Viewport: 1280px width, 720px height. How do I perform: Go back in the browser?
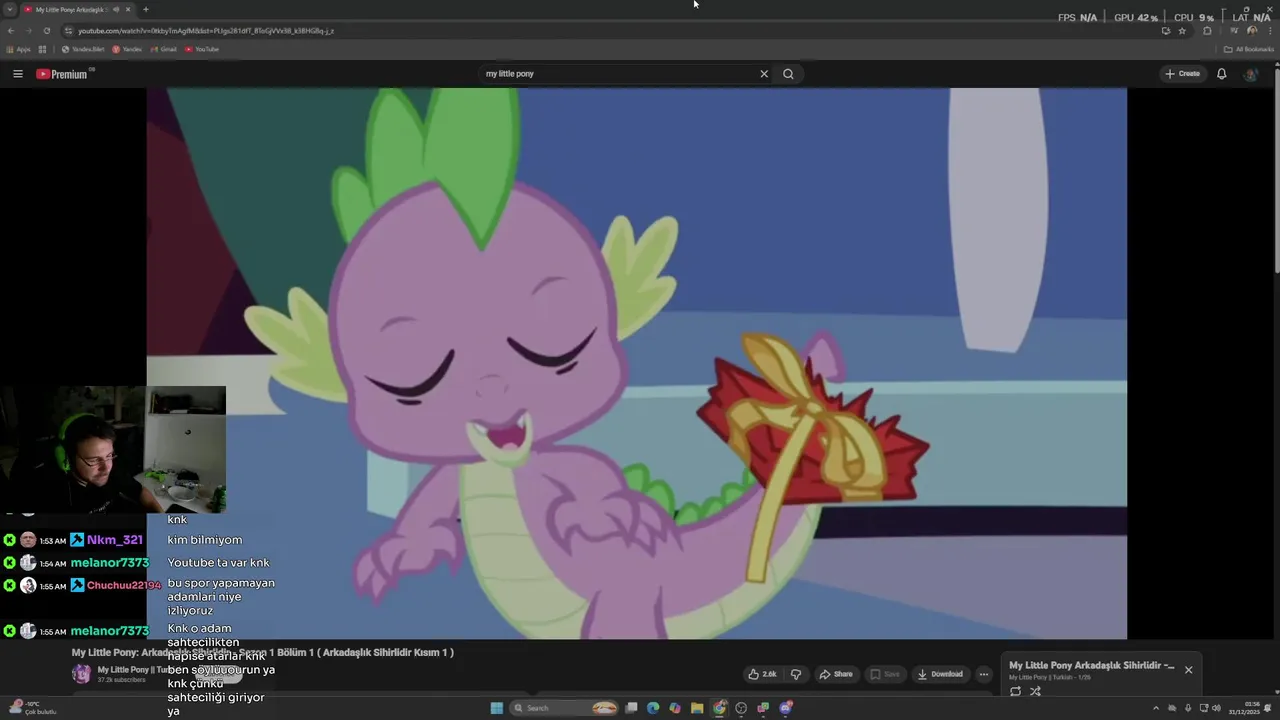pyautogui.click(x=11, y=31)
